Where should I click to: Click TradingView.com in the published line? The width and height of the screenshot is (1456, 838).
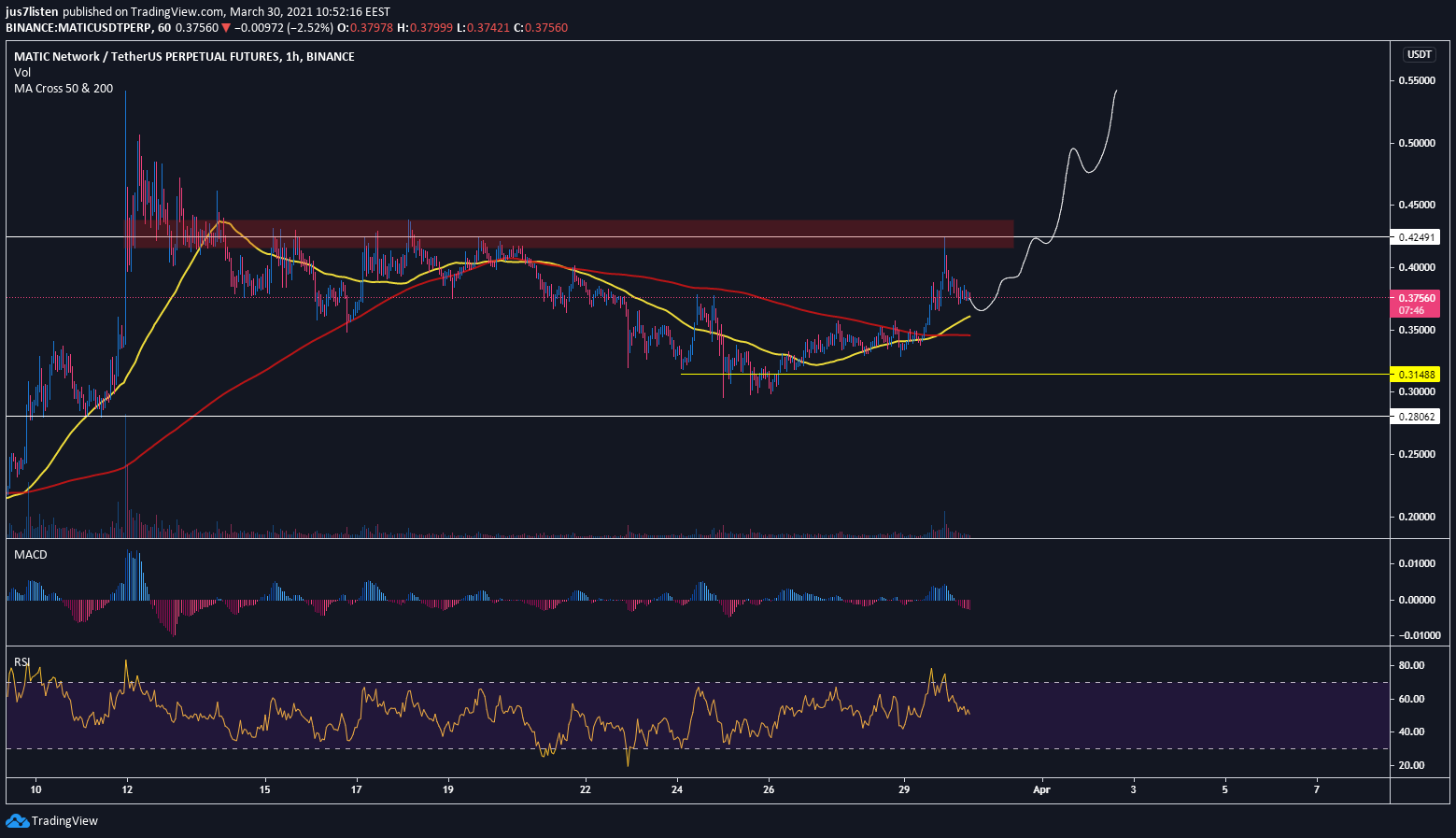(177, 11)
